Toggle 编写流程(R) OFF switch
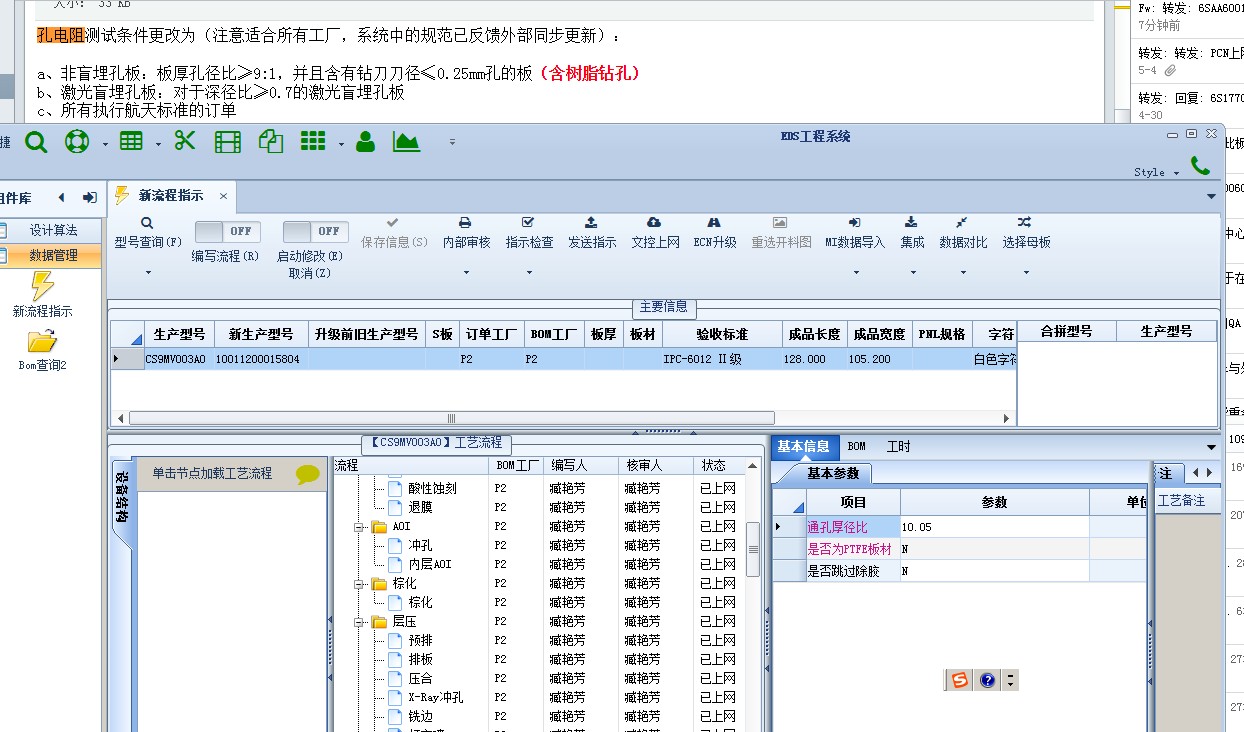1244x732 pixels. (226, 231)
